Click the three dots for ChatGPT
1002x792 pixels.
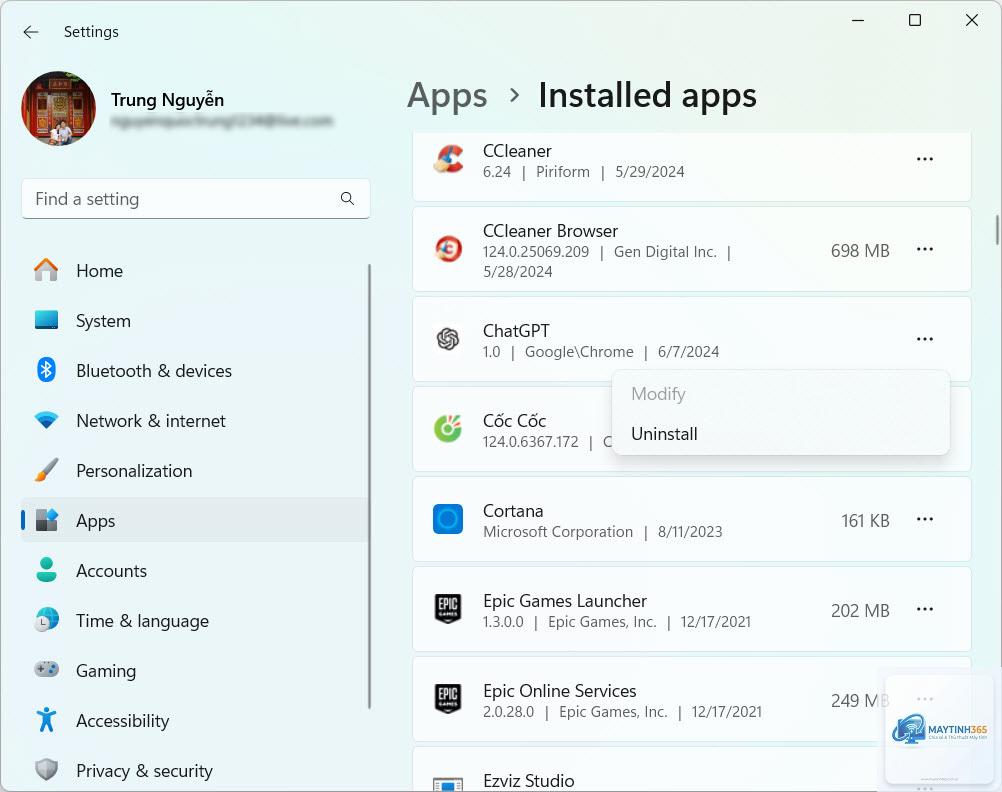925,339
